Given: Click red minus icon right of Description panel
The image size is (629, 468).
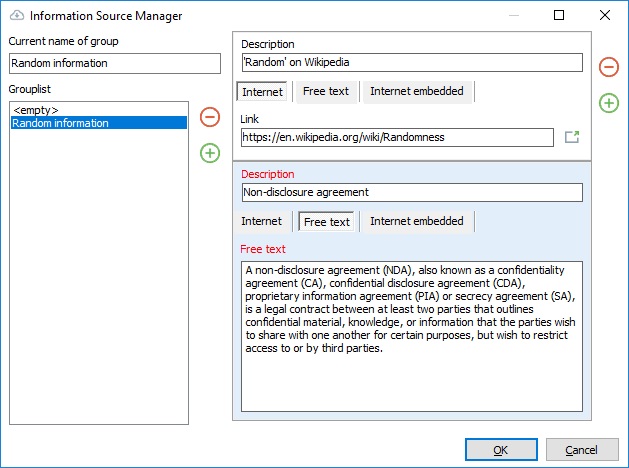Looking at the screenshot, I should click(608, 67).
